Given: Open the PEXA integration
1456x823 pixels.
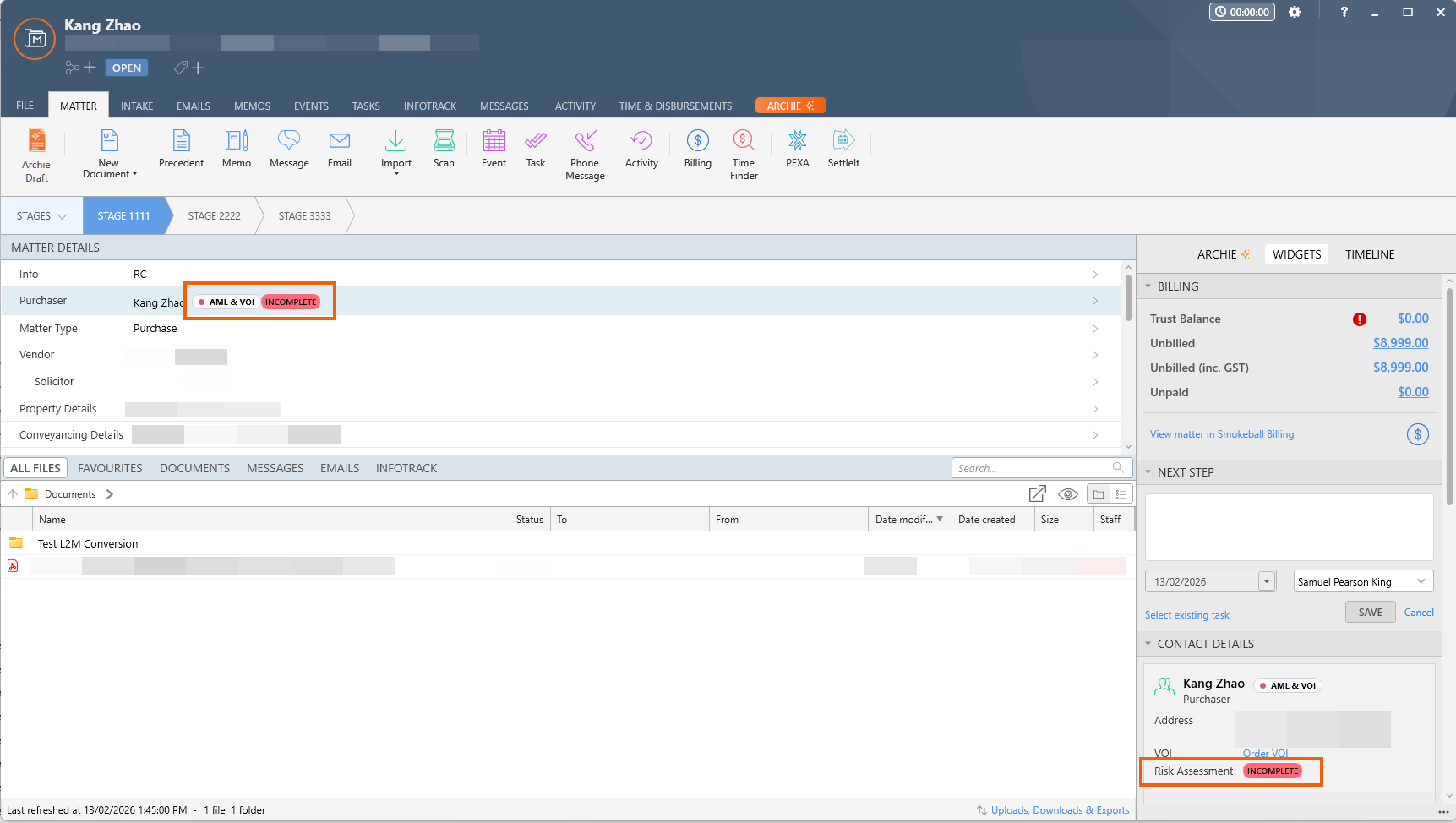Looking at the screenshot, I should point(797,149).
